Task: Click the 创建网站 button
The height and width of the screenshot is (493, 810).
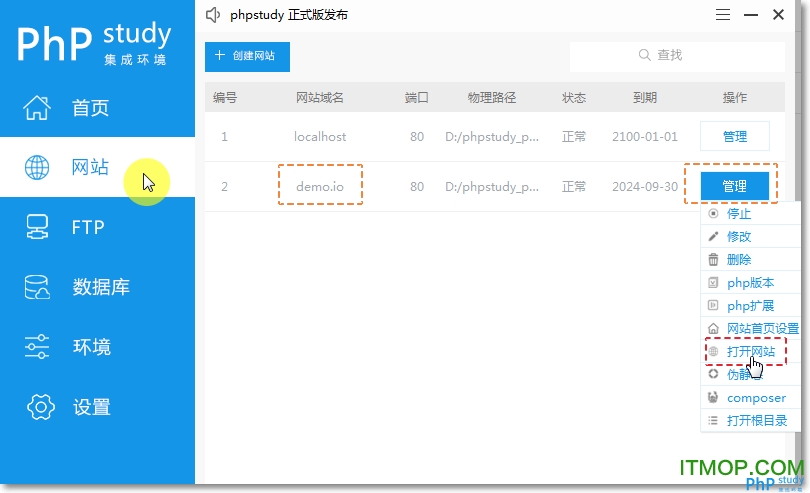Action: click(247, 56)
